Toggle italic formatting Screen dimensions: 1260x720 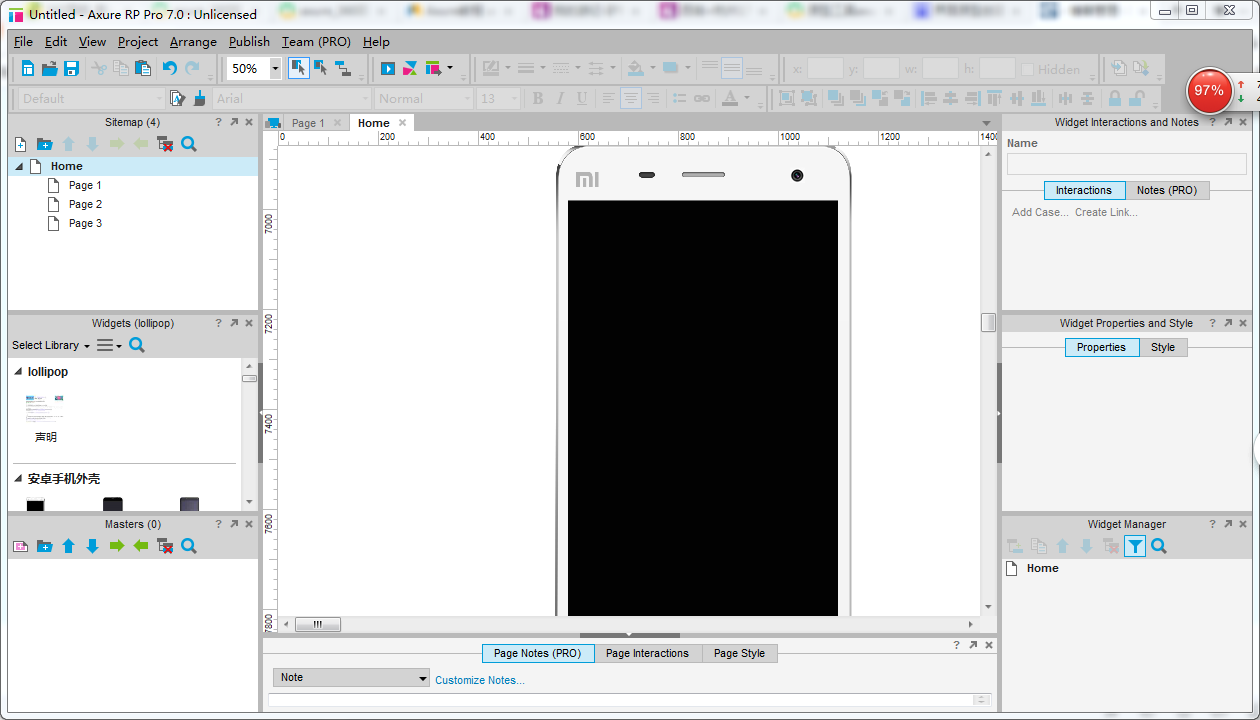coord(559,98)
